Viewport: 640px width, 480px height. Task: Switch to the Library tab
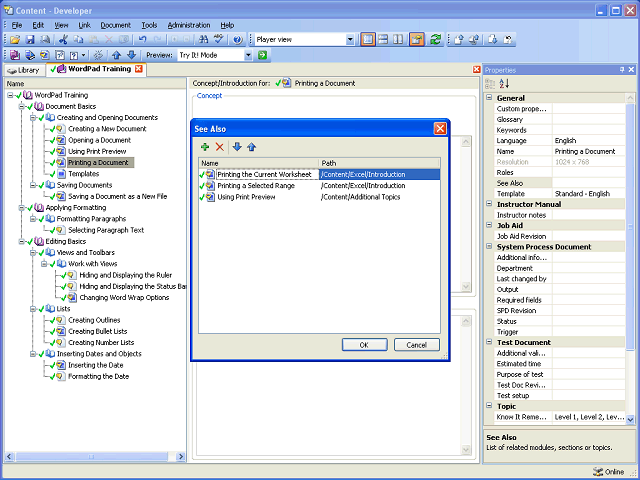24,70
